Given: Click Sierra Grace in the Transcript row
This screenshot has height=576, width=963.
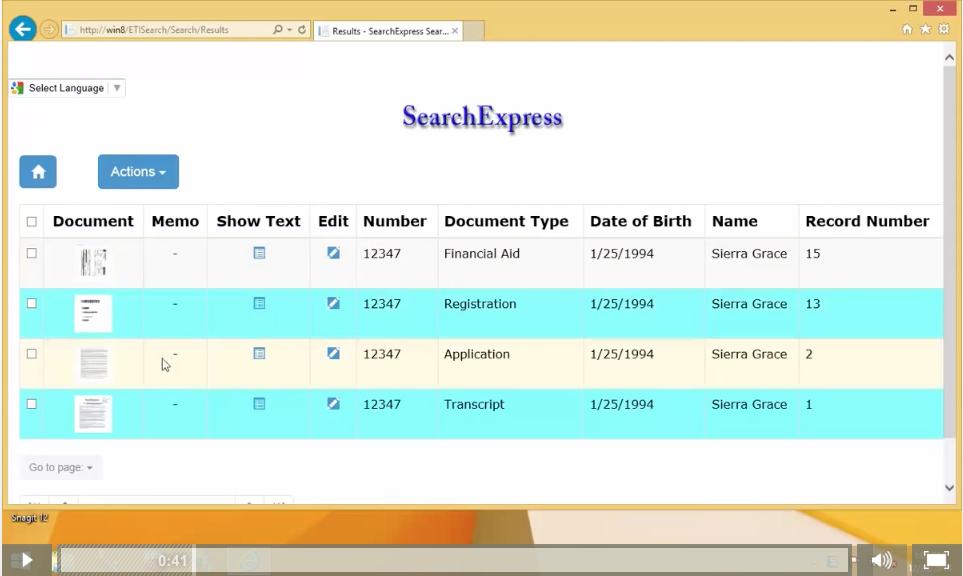Looking at the screenshot, I should pos(749,405).
